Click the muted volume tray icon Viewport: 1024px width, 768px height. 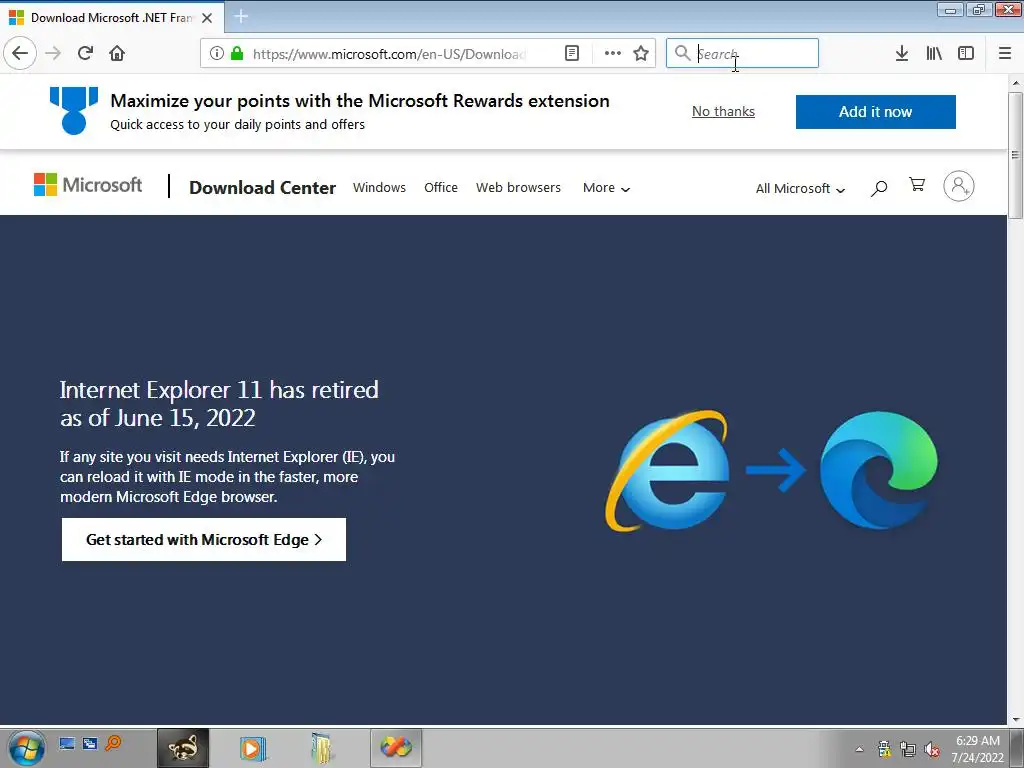point(931,749)
